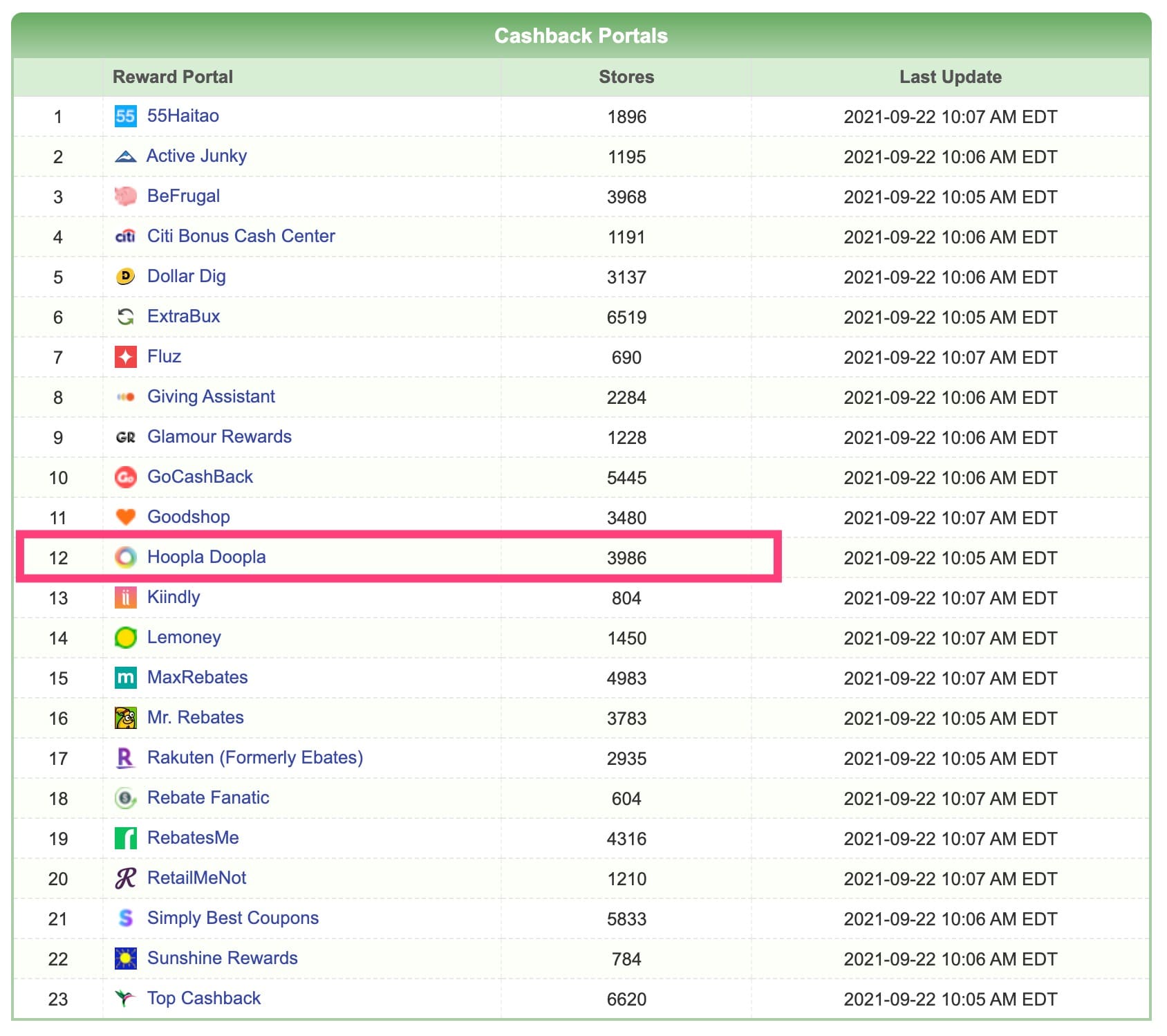Open the Simply Best Coupons link
The width and height of the screenshot is (1167, 1036).
coord(232,918)
